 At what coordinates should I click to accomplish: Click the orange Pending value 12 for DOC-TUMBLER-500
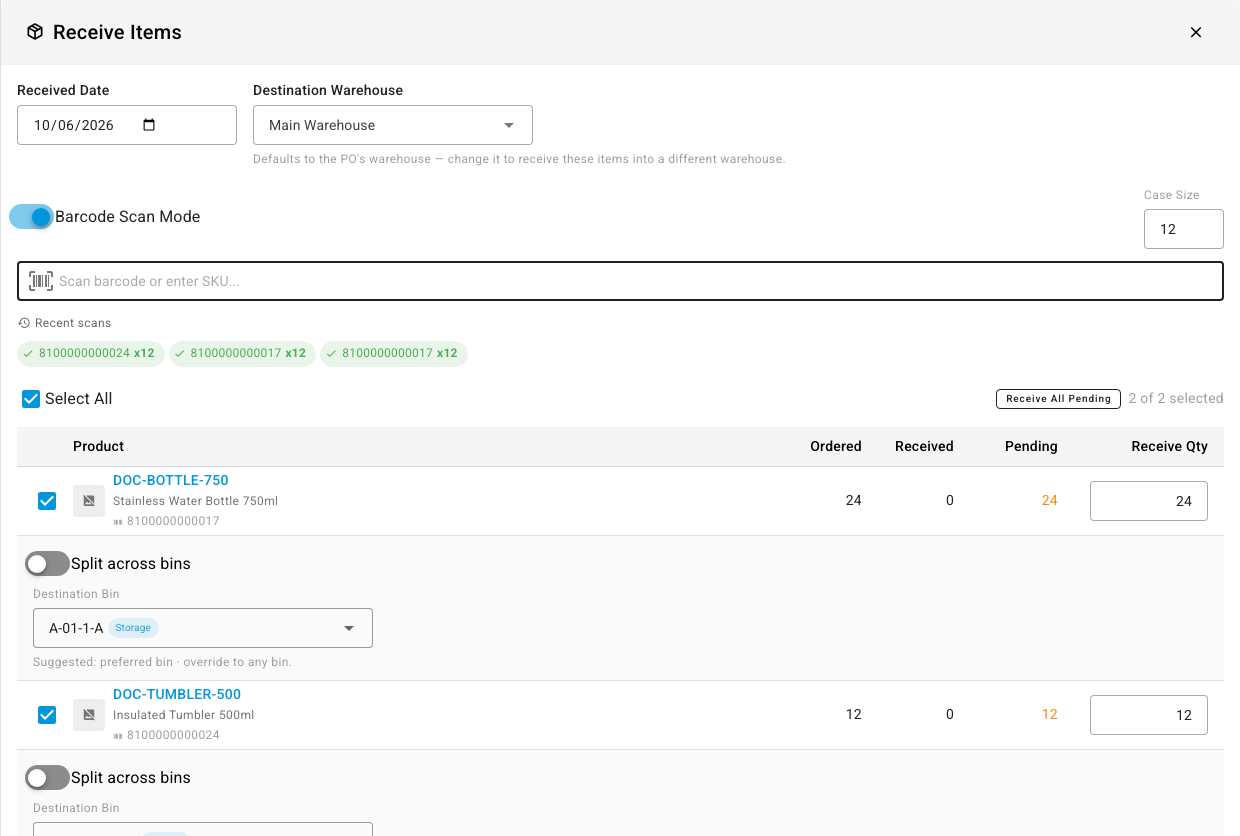tap(1049, 714)
